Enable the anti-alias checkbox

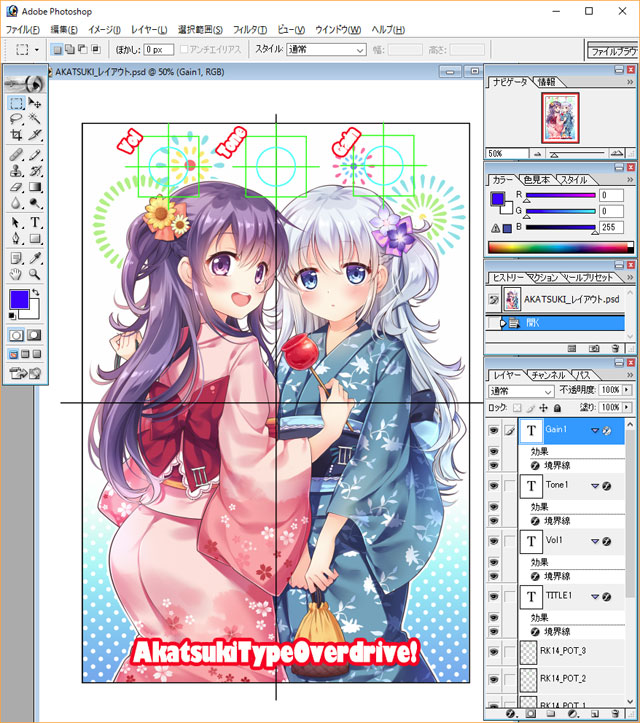(184, 49)
